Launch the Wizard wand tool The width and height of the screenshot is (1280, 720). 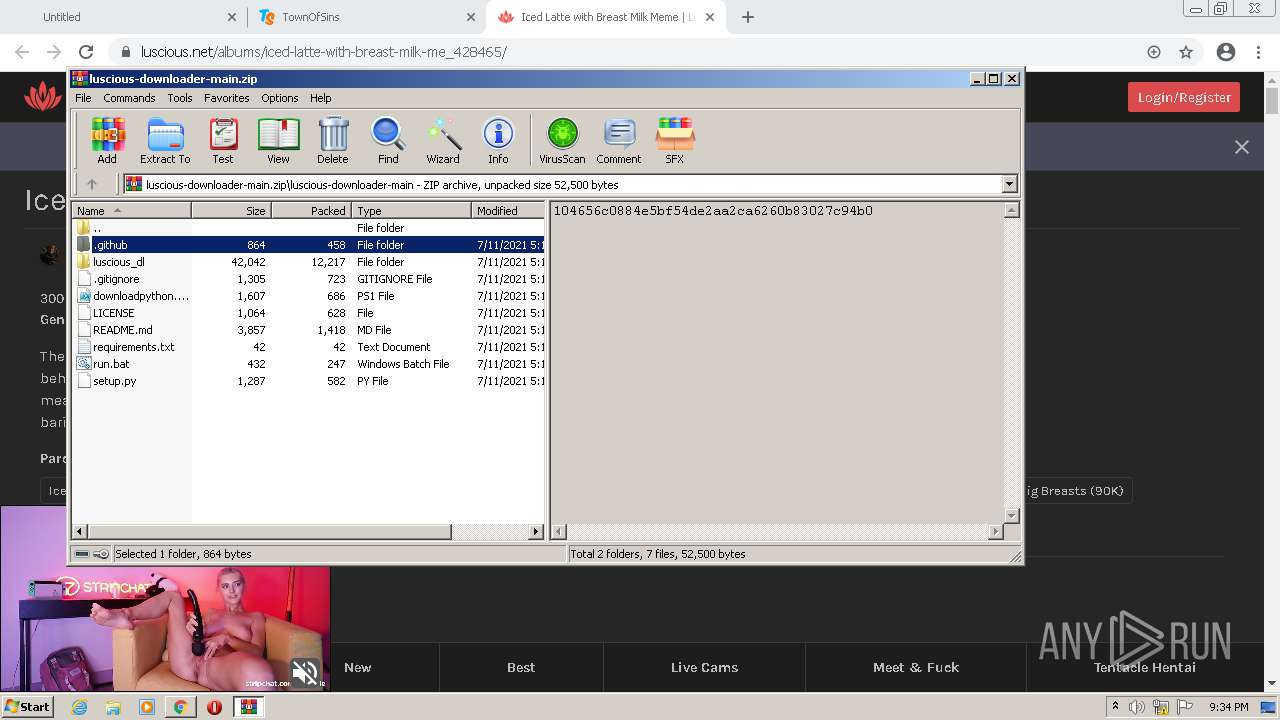[443, 140]
